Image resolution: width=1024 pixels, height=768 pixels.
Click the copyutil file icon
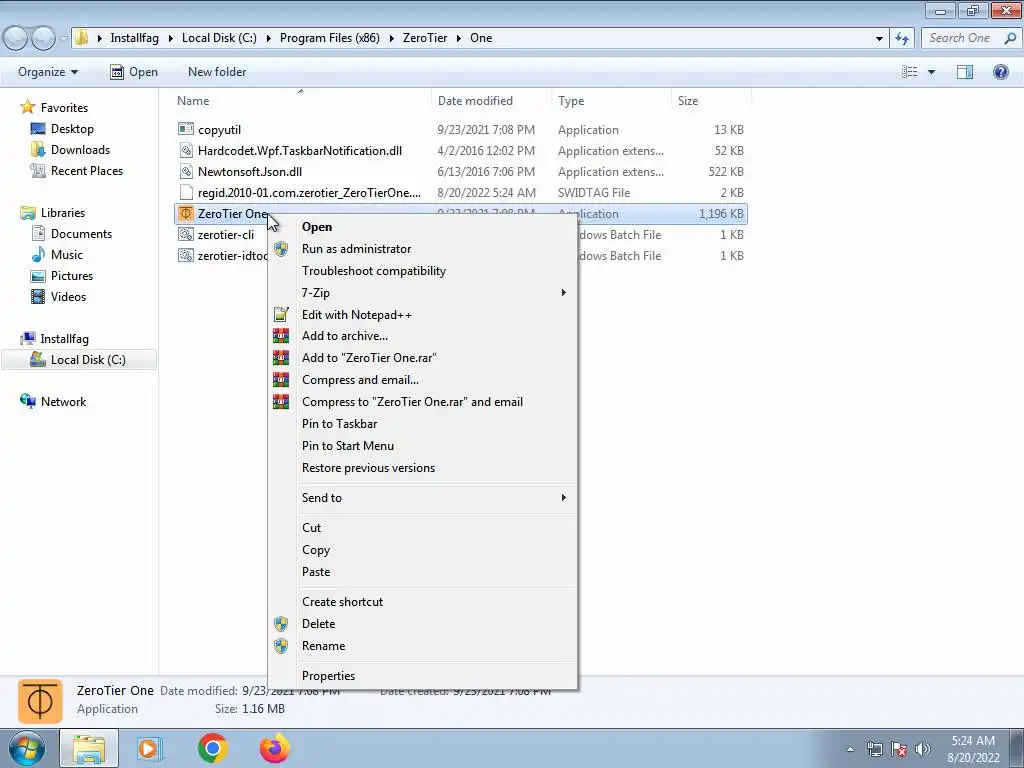coord(186,129)
